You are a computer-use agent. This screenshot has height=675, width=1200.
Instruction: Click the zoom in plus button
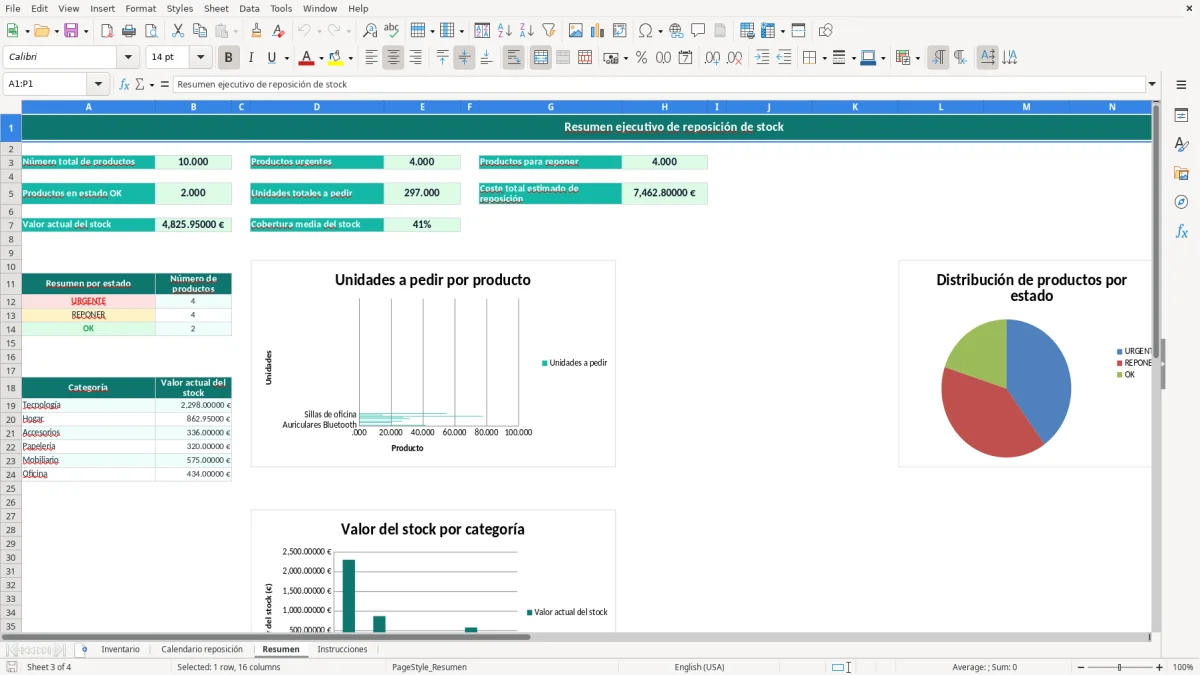[x=1160, y=667]
